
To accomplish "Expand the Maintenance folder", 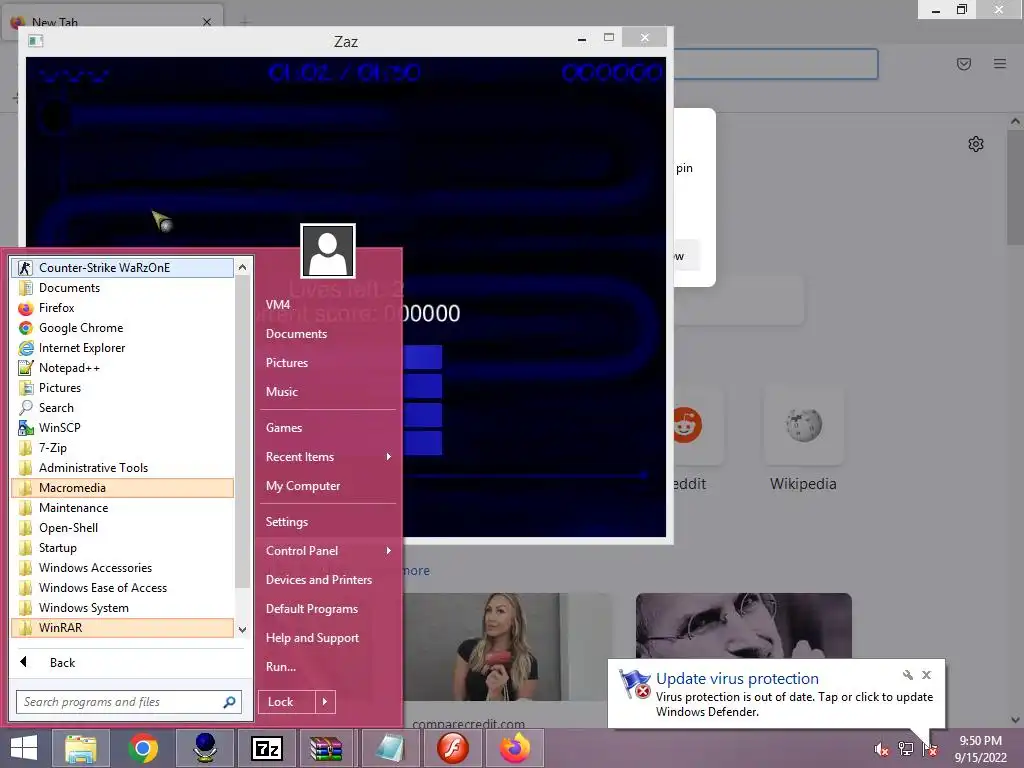I will (x=122, y=508).
